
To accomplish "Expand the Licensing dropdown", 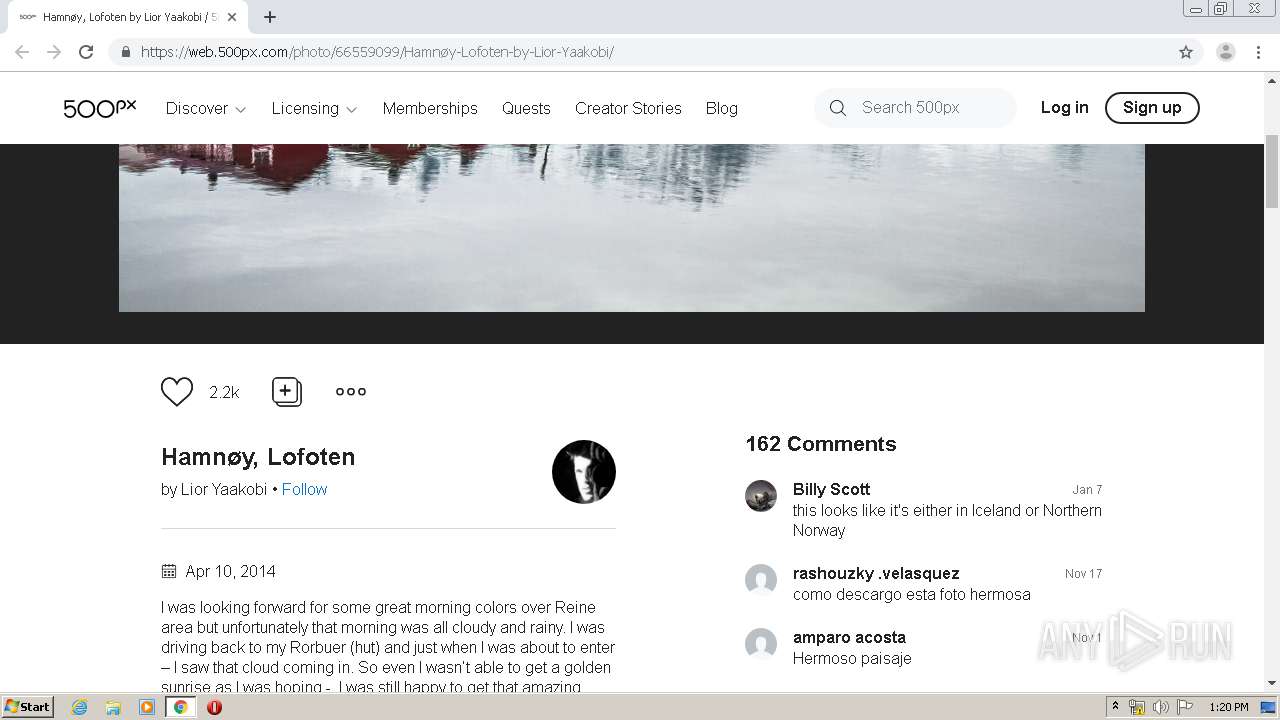I will tap(314, 108).
